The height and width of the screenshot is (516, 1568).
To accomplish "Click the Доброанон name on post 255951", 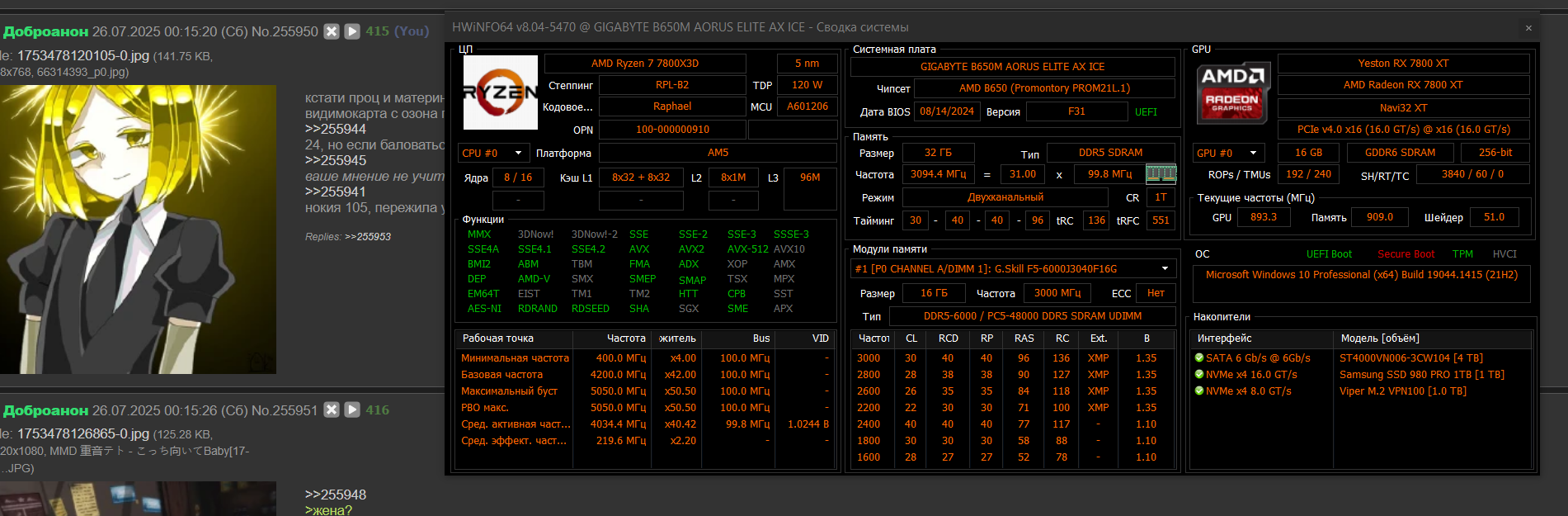I will [46, 409].
